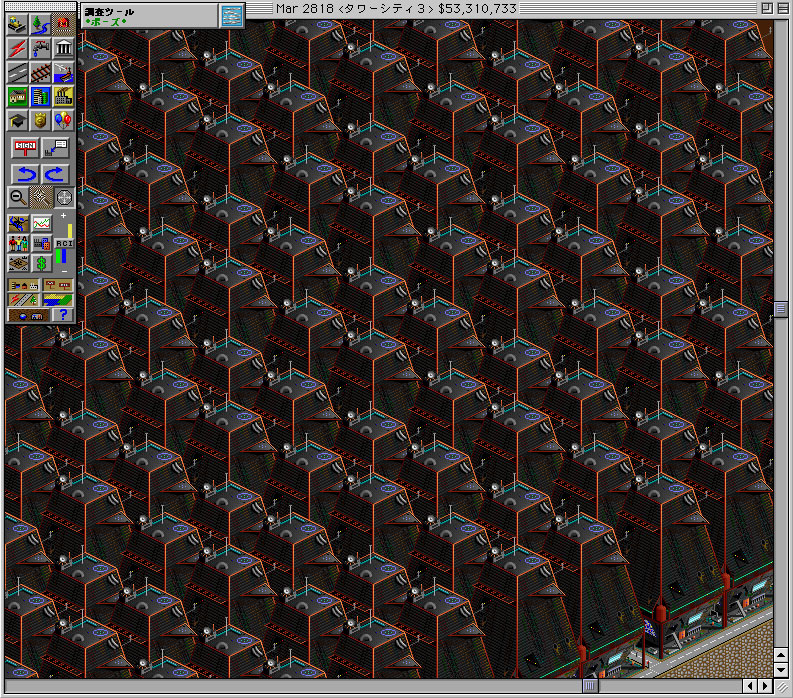Select the Center view tool
Screen dimensions: 793x698
point(64,197)
